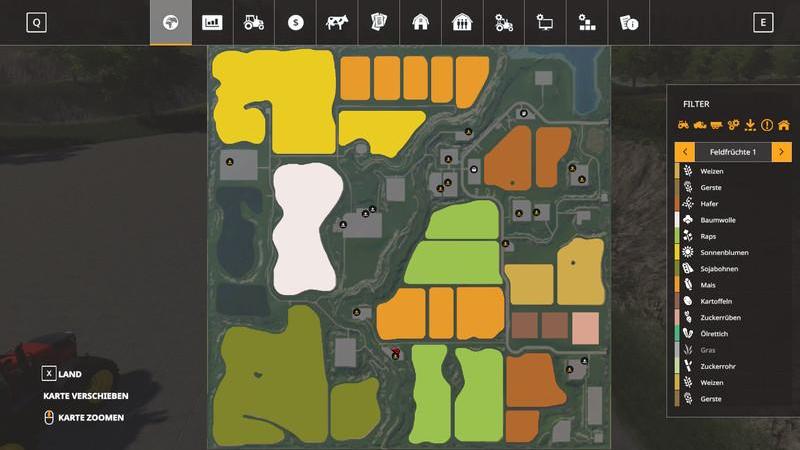This screenshot has height=450, width=800.
Task: Open the finances dollar coin tab
Action: (x=295, y=22)
